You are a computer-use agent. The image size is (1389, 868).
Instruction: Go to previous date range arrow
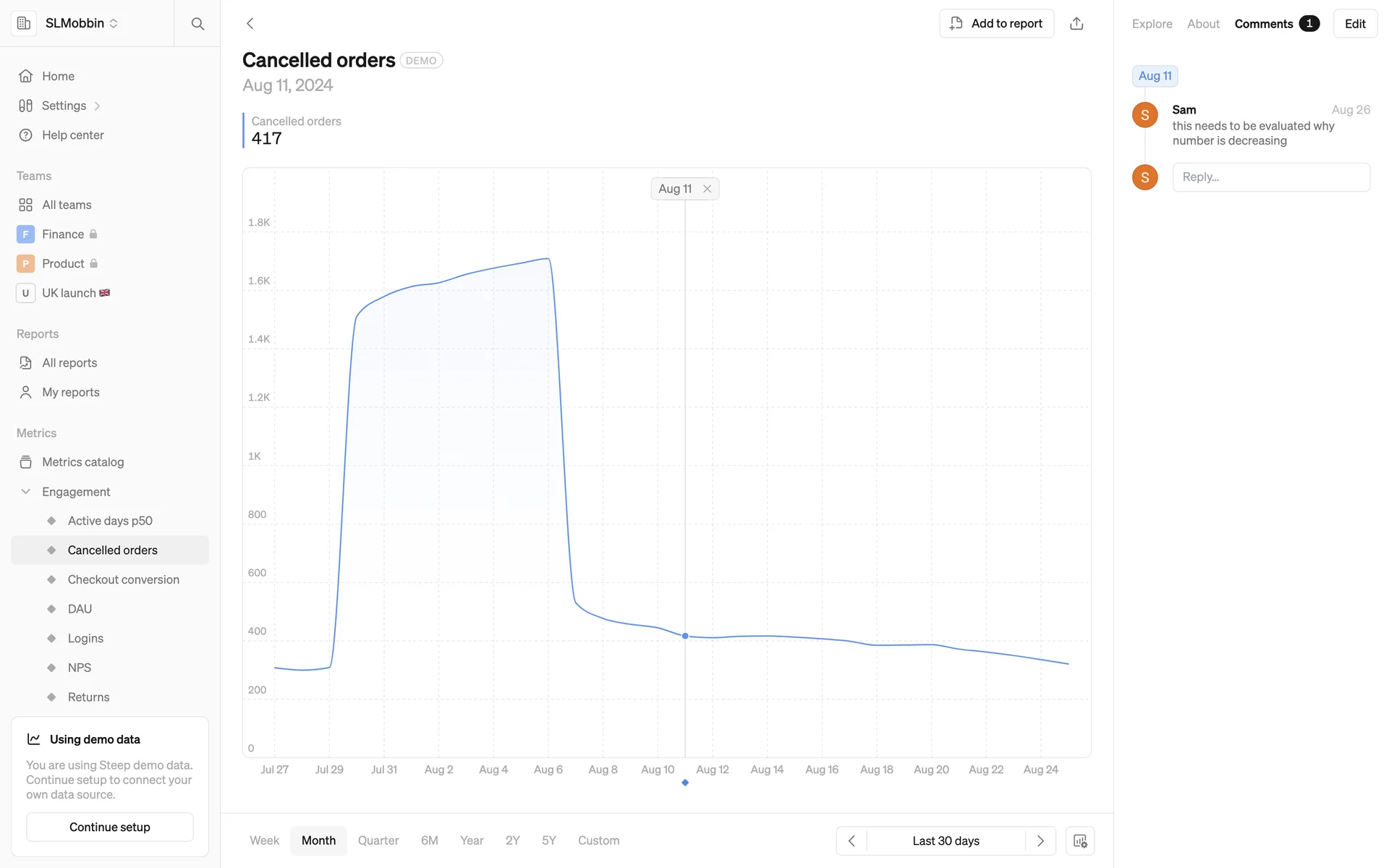(851, 841)
